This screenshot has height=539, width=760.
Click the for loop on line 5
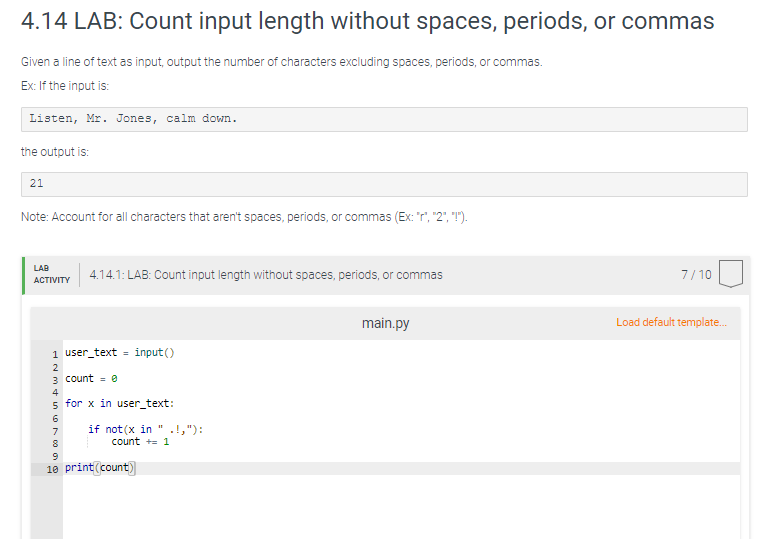click(x=119, y=404)
